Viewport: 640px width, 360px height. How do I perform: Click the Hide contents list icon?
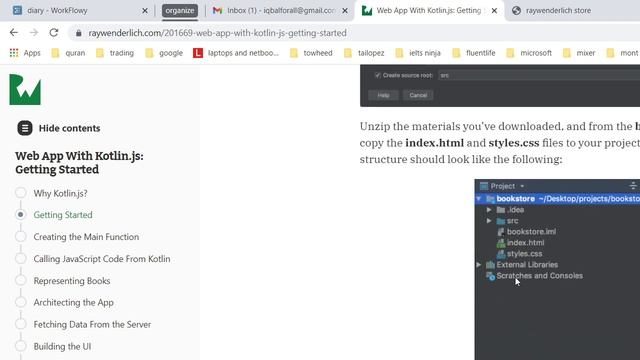(25, 128)
